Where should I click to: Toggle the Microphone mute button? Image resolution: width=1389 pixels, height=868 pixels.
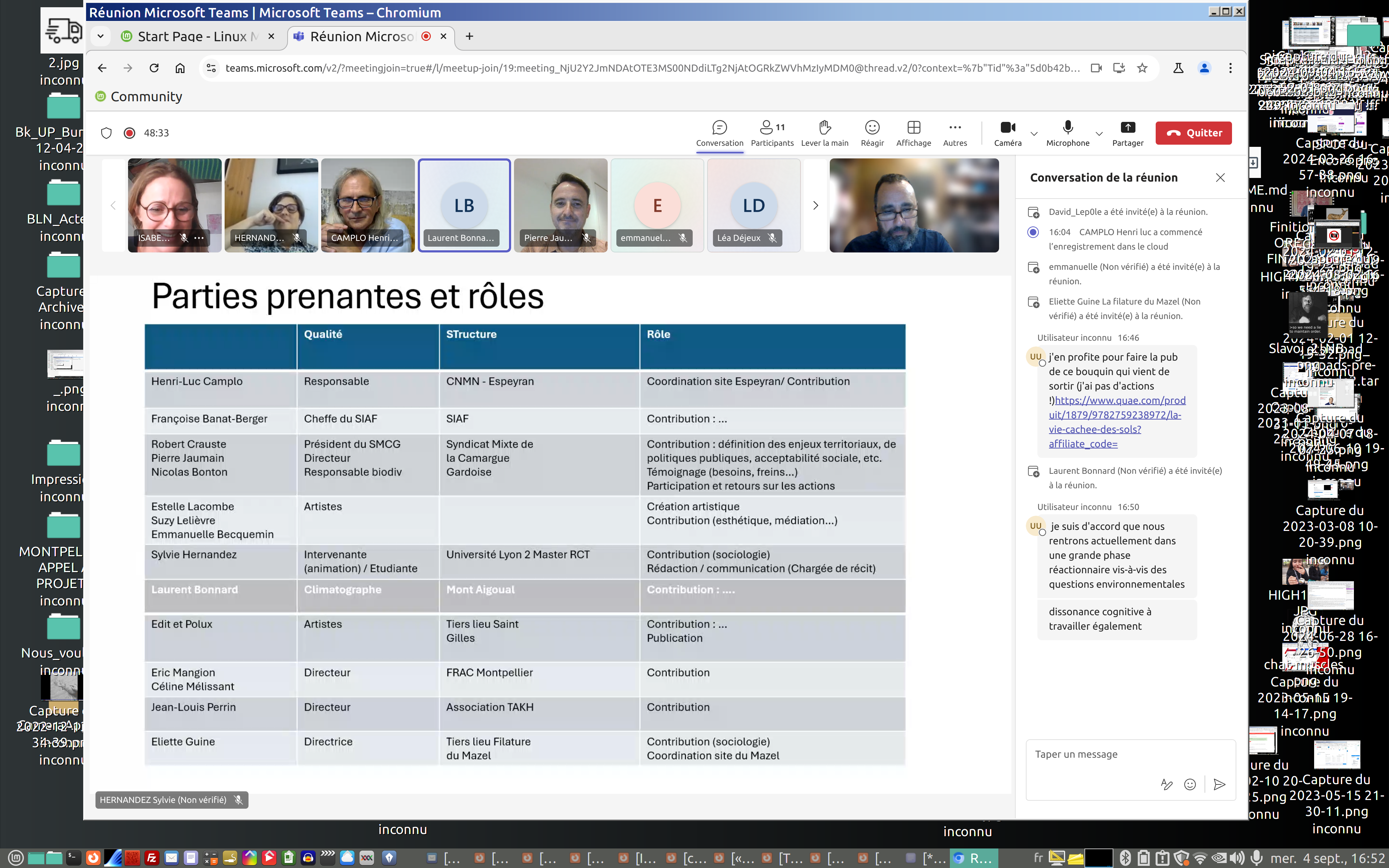[x=1067, y=133]
